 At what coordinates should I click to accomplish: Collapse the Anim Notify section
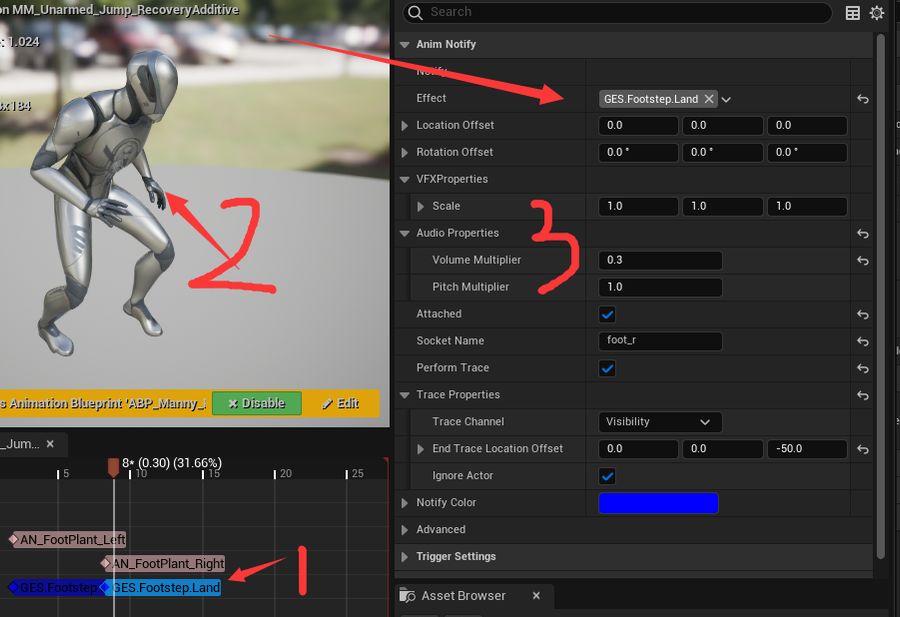(405, 45)
